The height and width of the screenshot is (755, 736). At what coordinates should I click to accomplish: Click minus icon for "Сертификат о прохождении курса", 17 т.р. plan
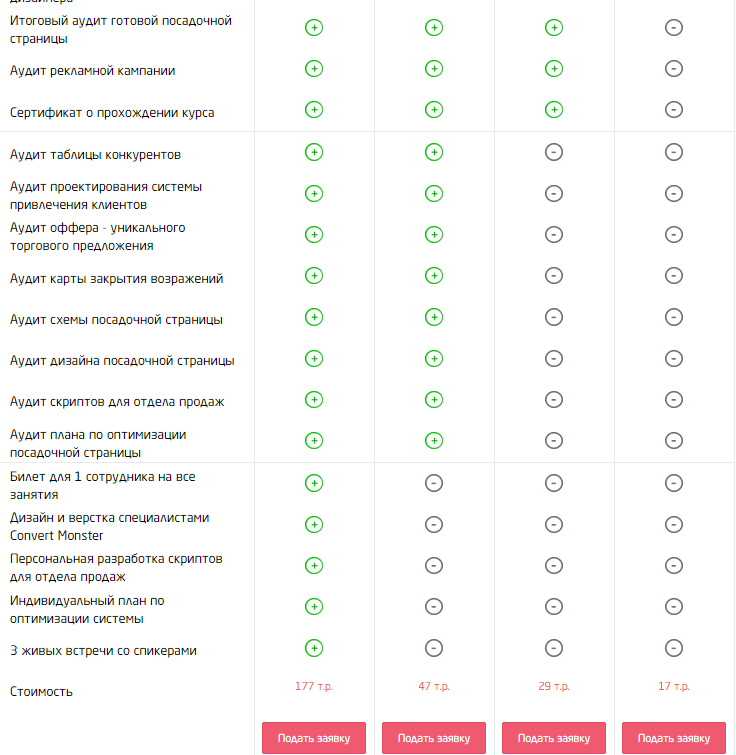[x=674, y=109]
